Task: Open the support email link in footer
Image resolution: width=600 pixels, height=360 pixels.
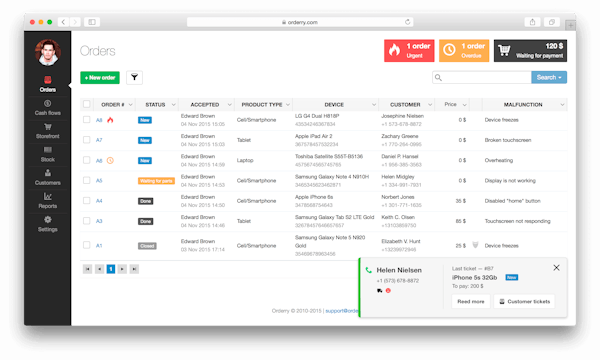Action: click(342, 311)
